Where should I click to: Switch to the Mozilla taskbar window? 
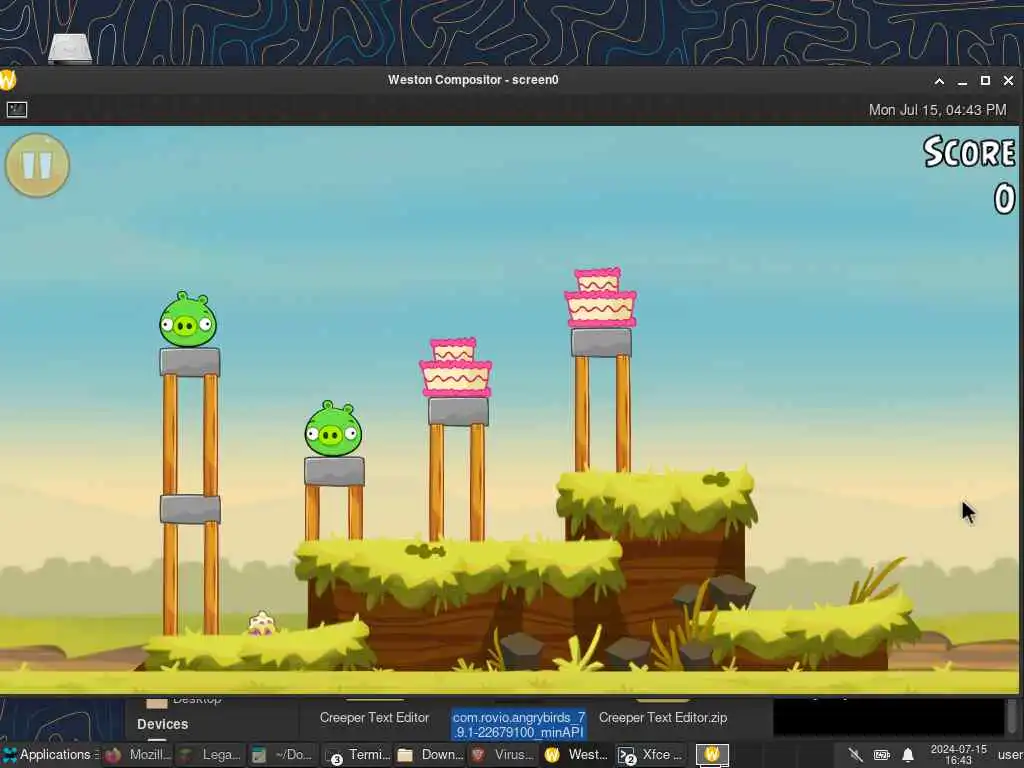[137, 754]
